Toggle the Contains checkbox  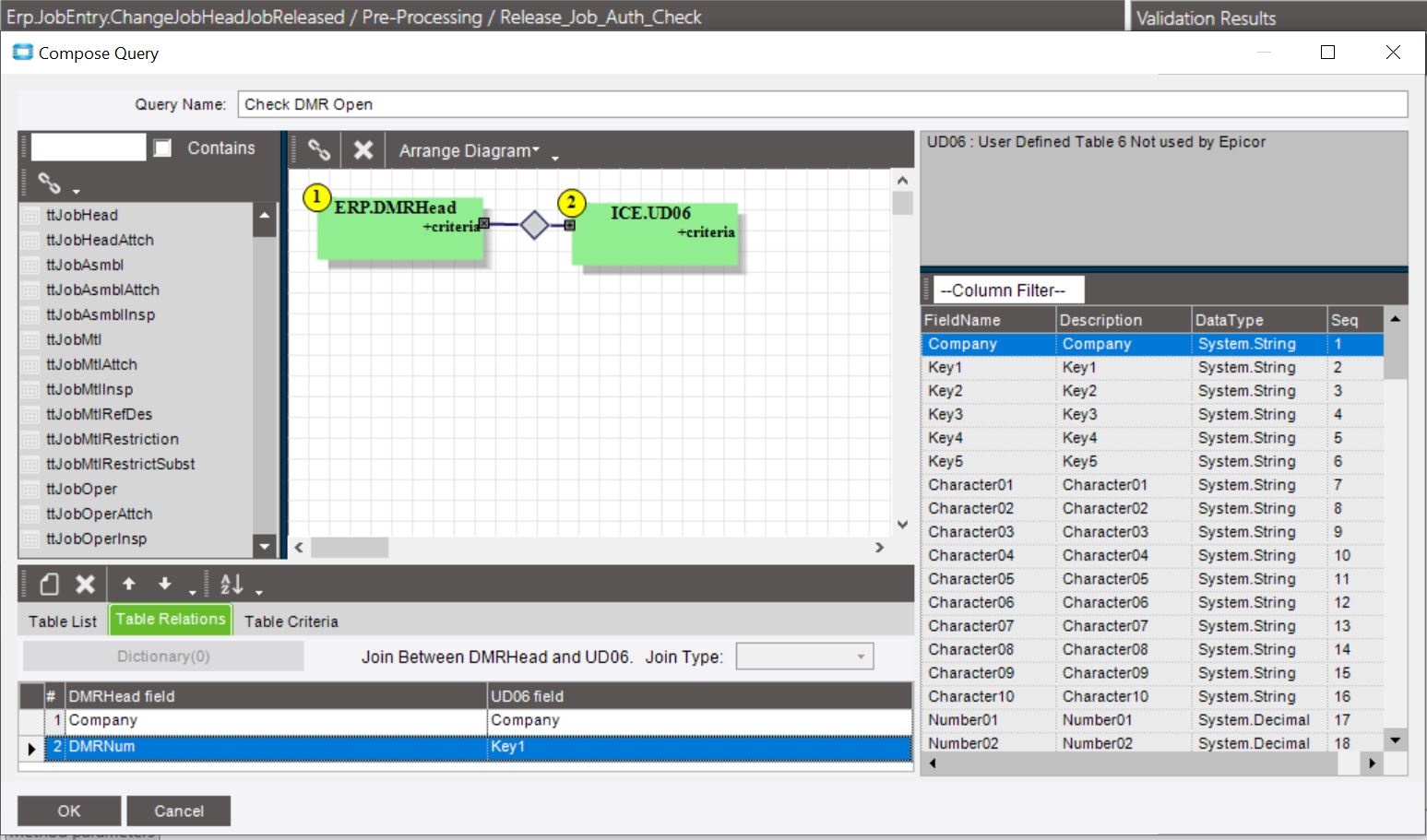(162, 148)
